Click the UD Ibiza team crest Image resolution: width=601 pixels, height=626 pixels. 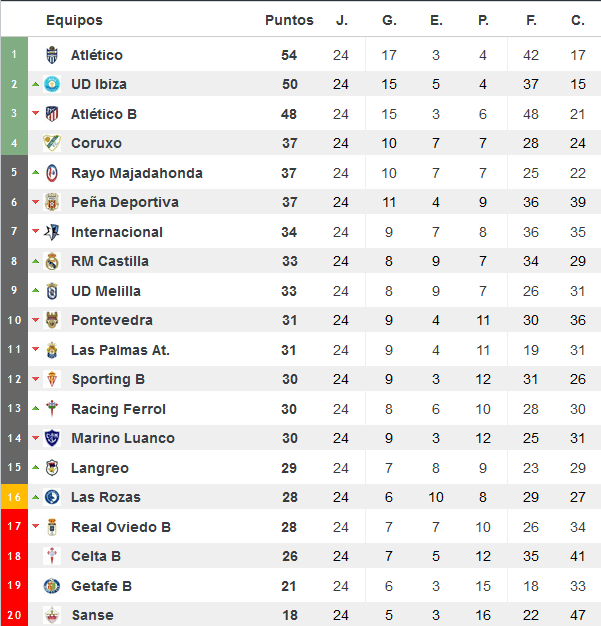52,84
